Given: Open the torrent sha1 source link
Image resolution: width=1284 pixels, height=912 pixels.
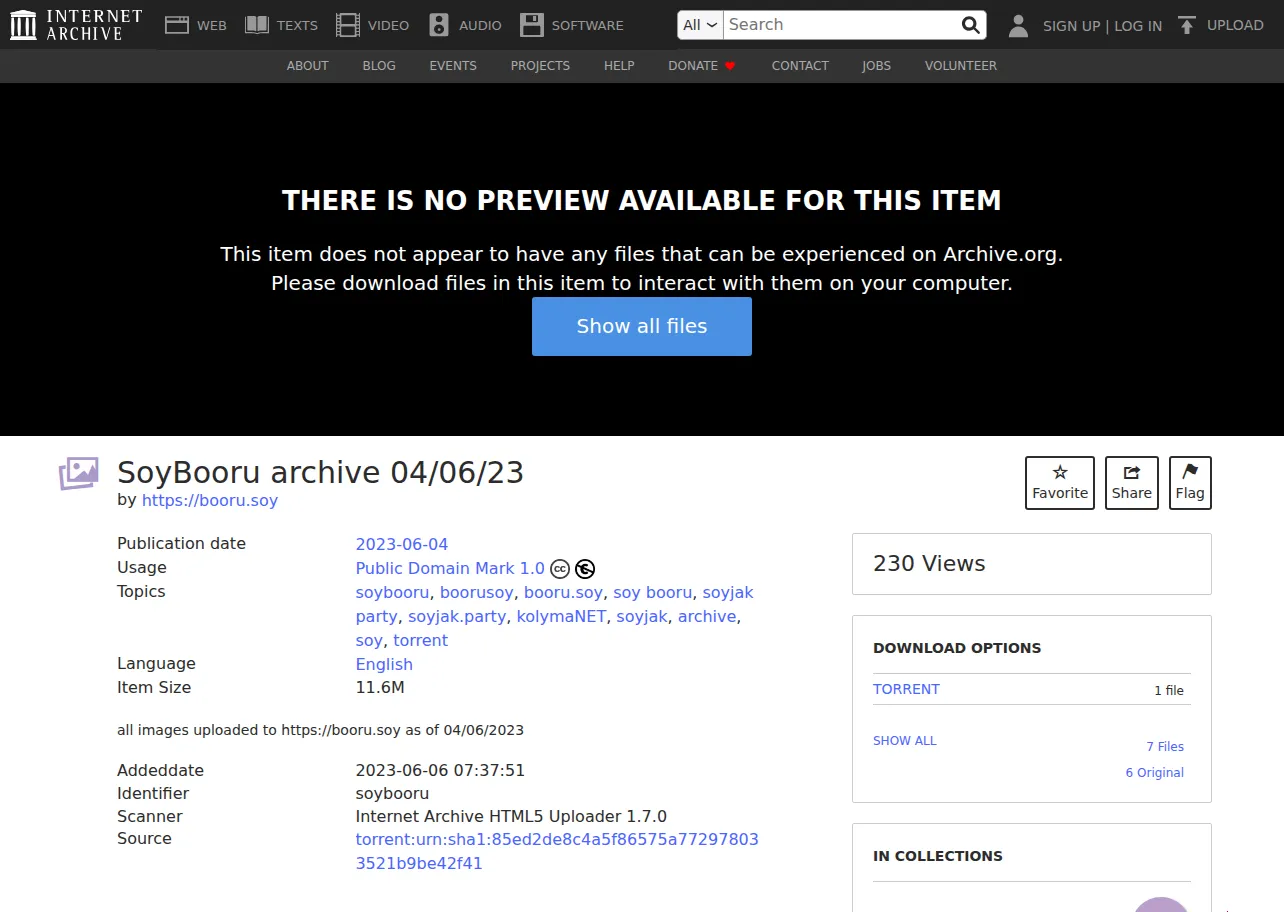Looking at the screenshot, I should (557, 851).
